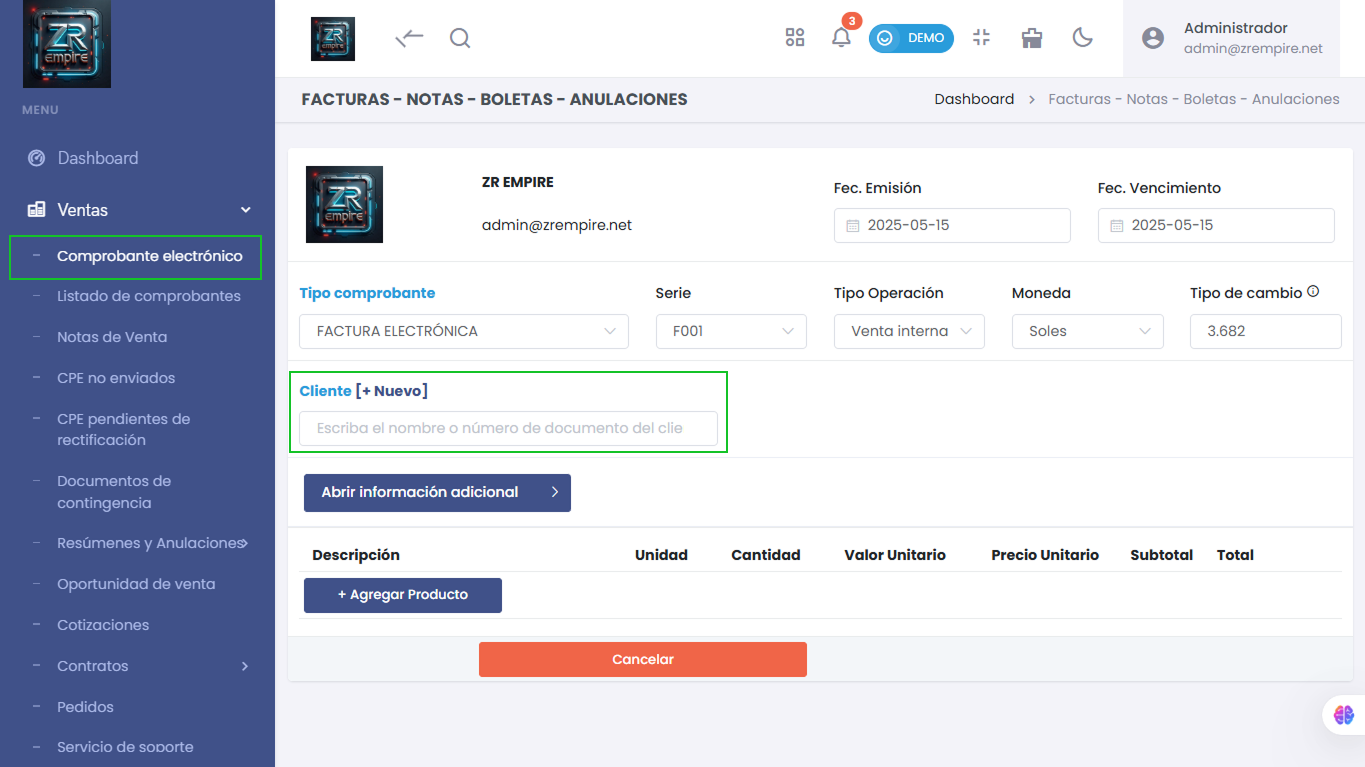
Task: Open notifications bell with 3 badge
Action: click(842, 38)
